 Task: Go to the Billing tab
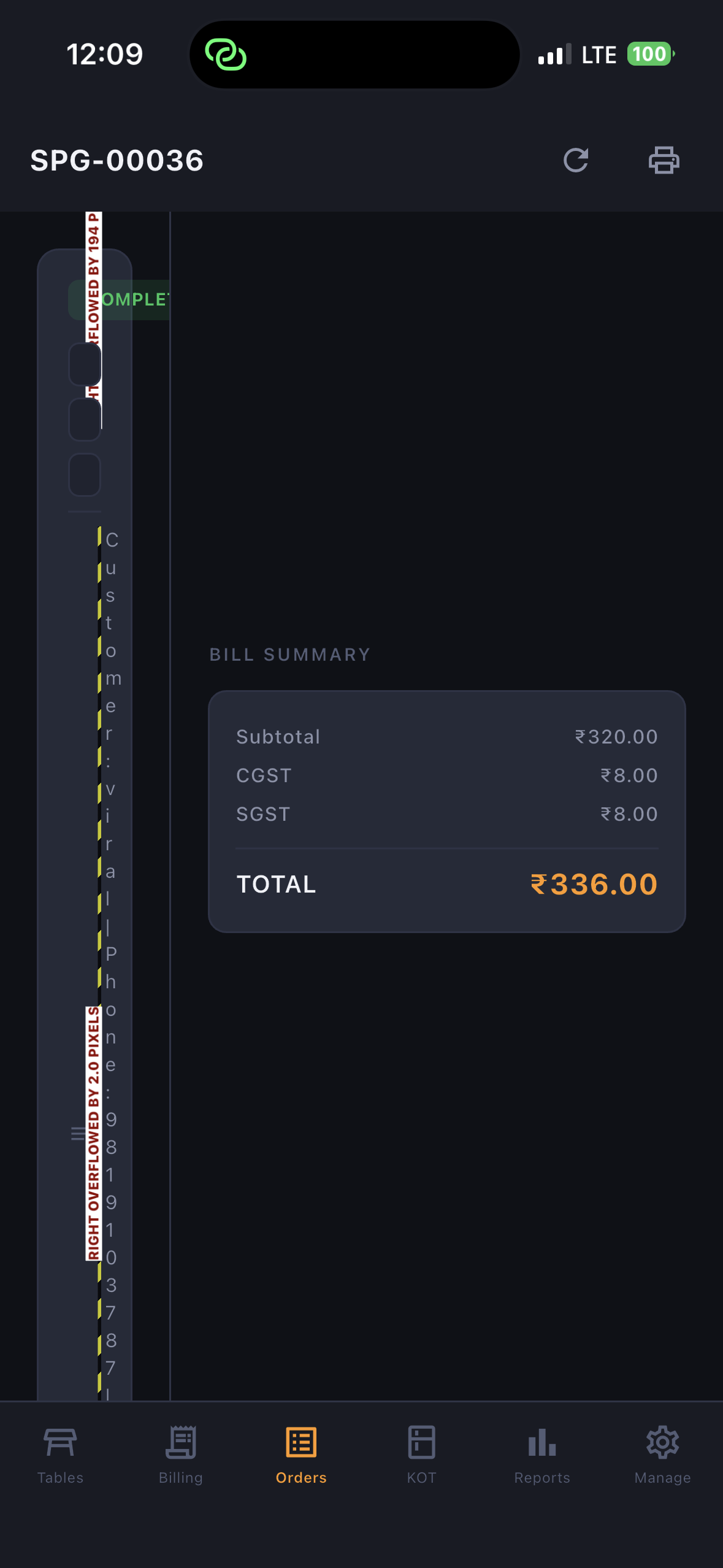(x=180, y=1455)
